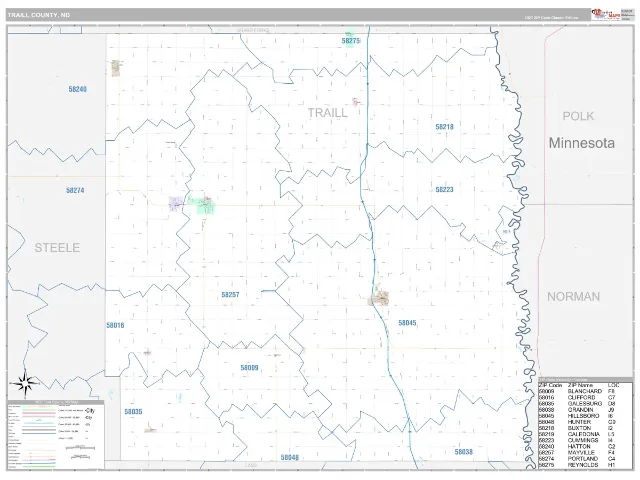The image size is (640, 480).
Task: Click the 'NORMAN' county label
Action: coord(573,297)
